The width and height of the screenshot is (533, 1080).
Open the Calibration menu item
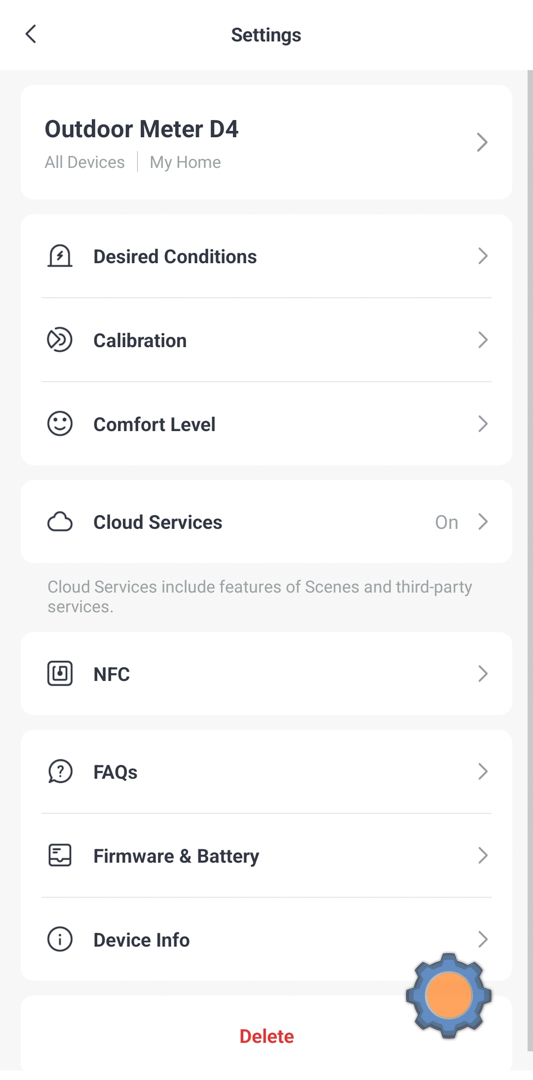click(266, 340)
